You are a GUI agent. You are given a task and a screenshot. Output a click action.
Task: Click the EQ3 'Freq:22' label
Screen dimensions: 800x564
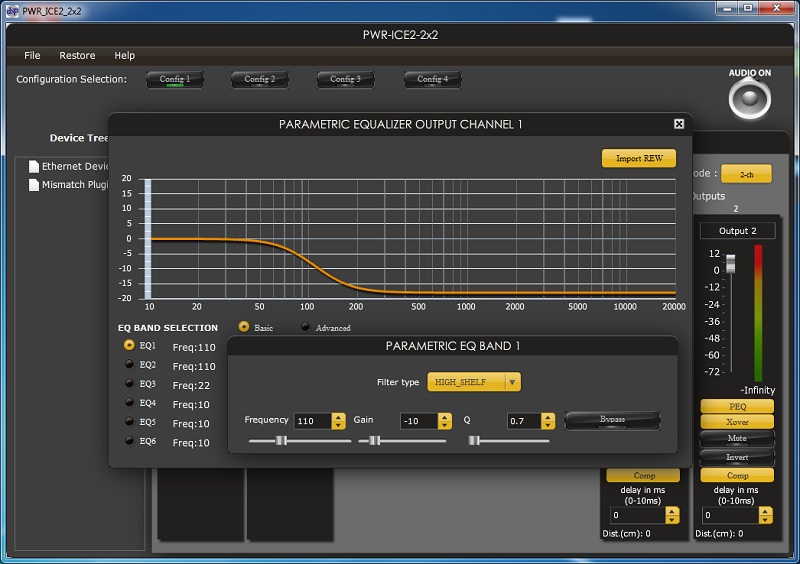(191, 385)
